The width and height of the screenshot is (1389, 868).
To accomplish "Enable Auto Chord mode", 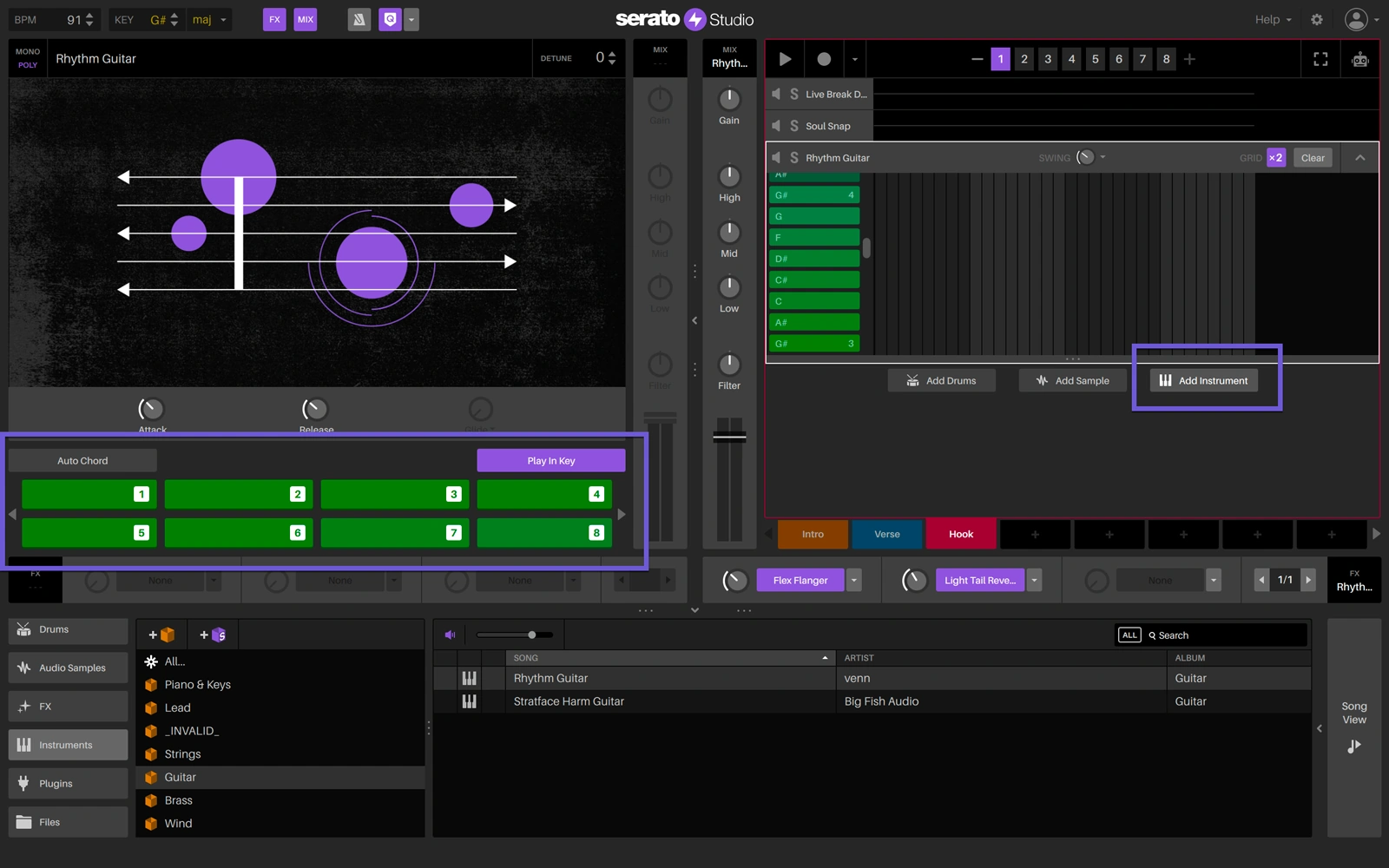I will tap(82, 460).
